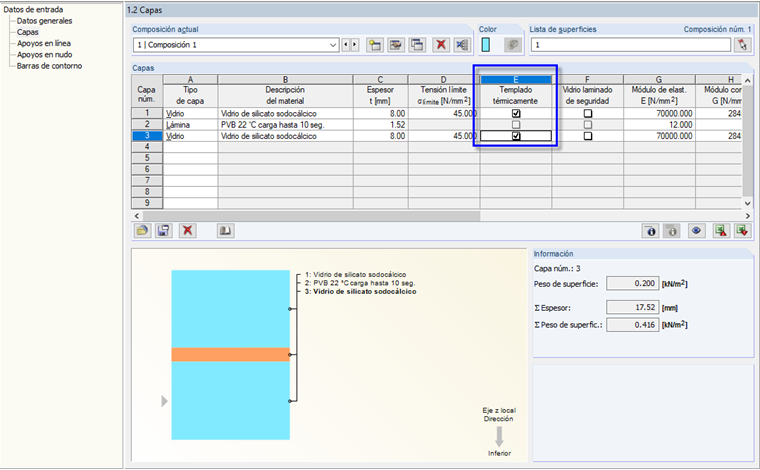Screen dimensions: 760x470
Task: Click Σ Espesor value 17.52
Action: tap(632, 307)
